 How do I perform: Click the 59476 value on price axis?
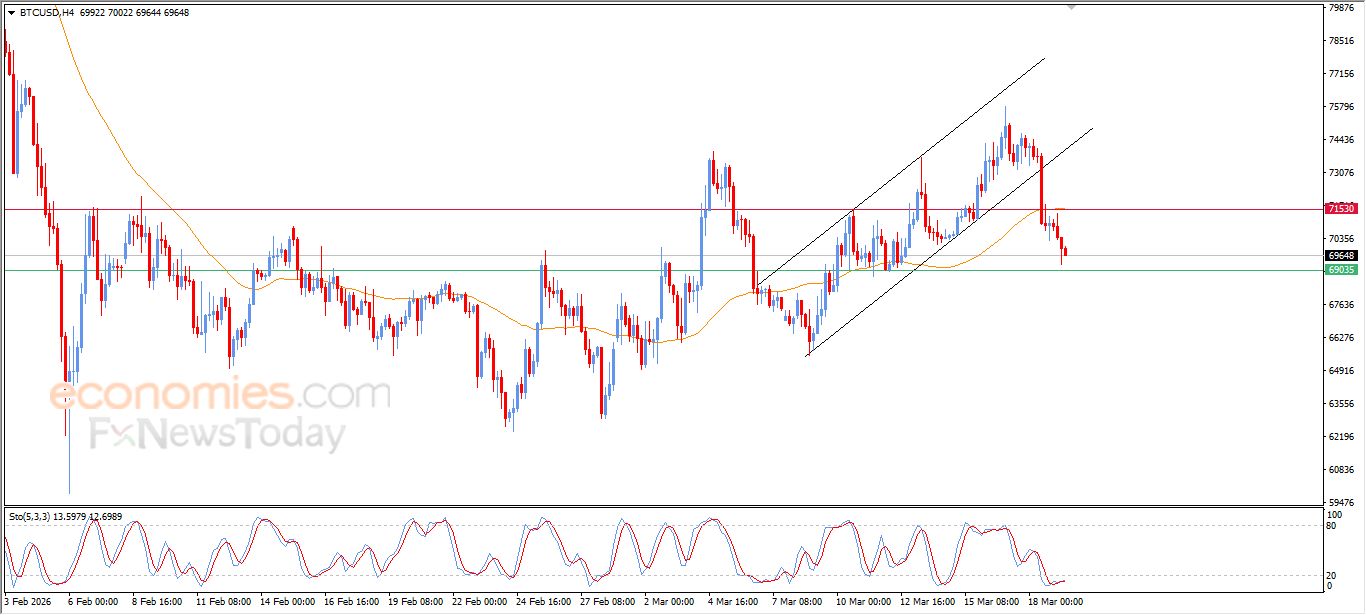1342,503
